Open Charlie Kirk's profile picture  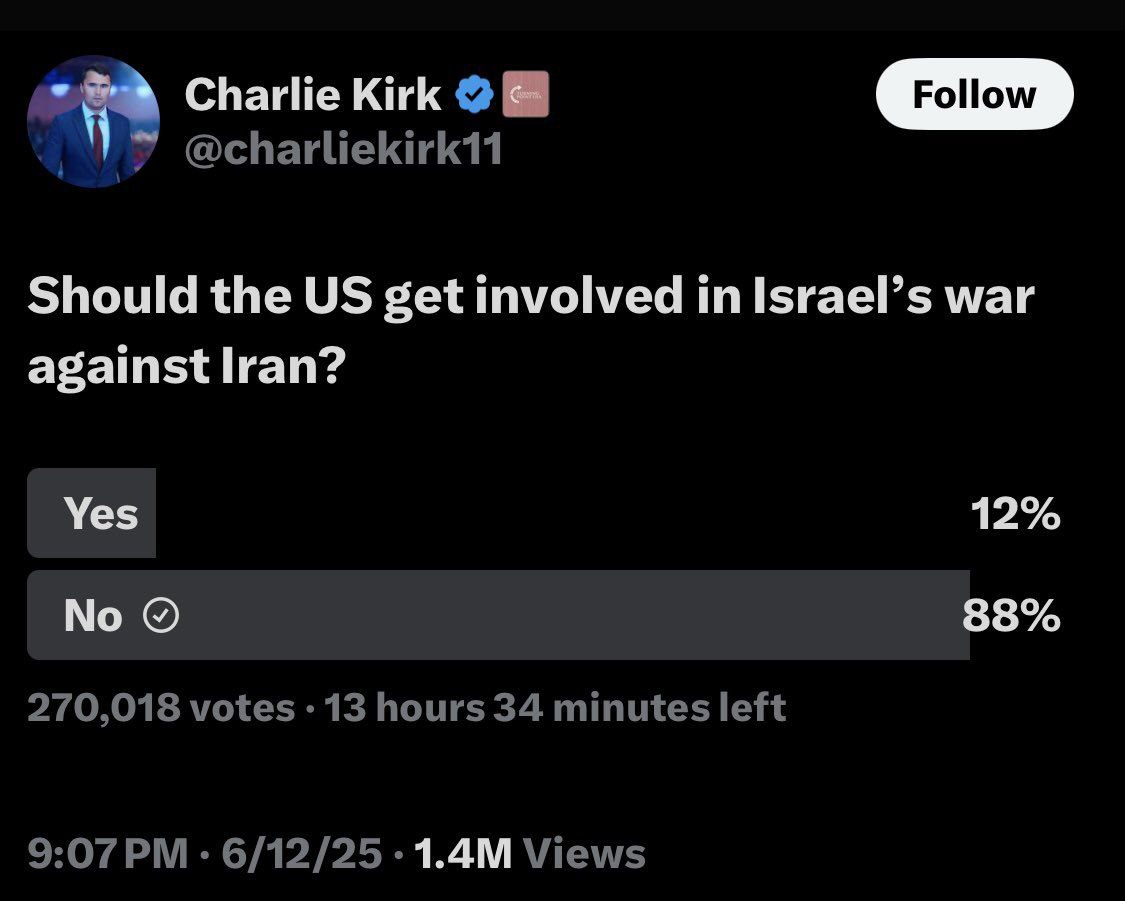pyautogui.click(x=93, y=121)
